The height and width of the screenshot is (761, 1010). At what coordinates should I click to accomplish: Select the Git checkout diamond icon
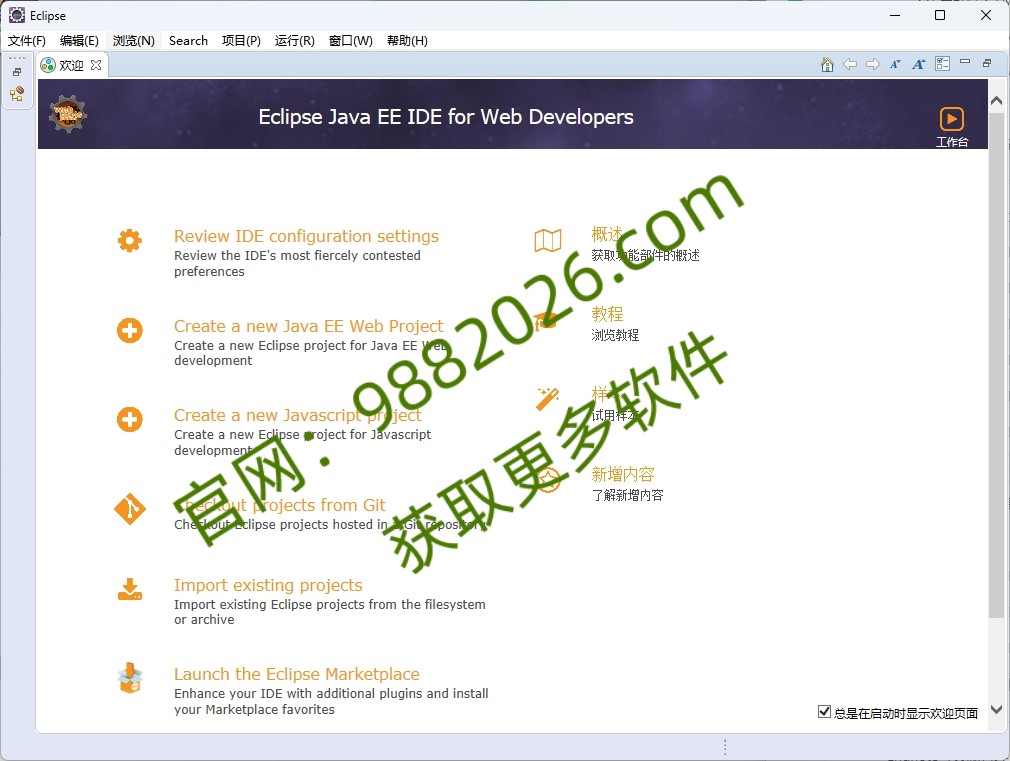pyautogui.click(x=129, y=509)
